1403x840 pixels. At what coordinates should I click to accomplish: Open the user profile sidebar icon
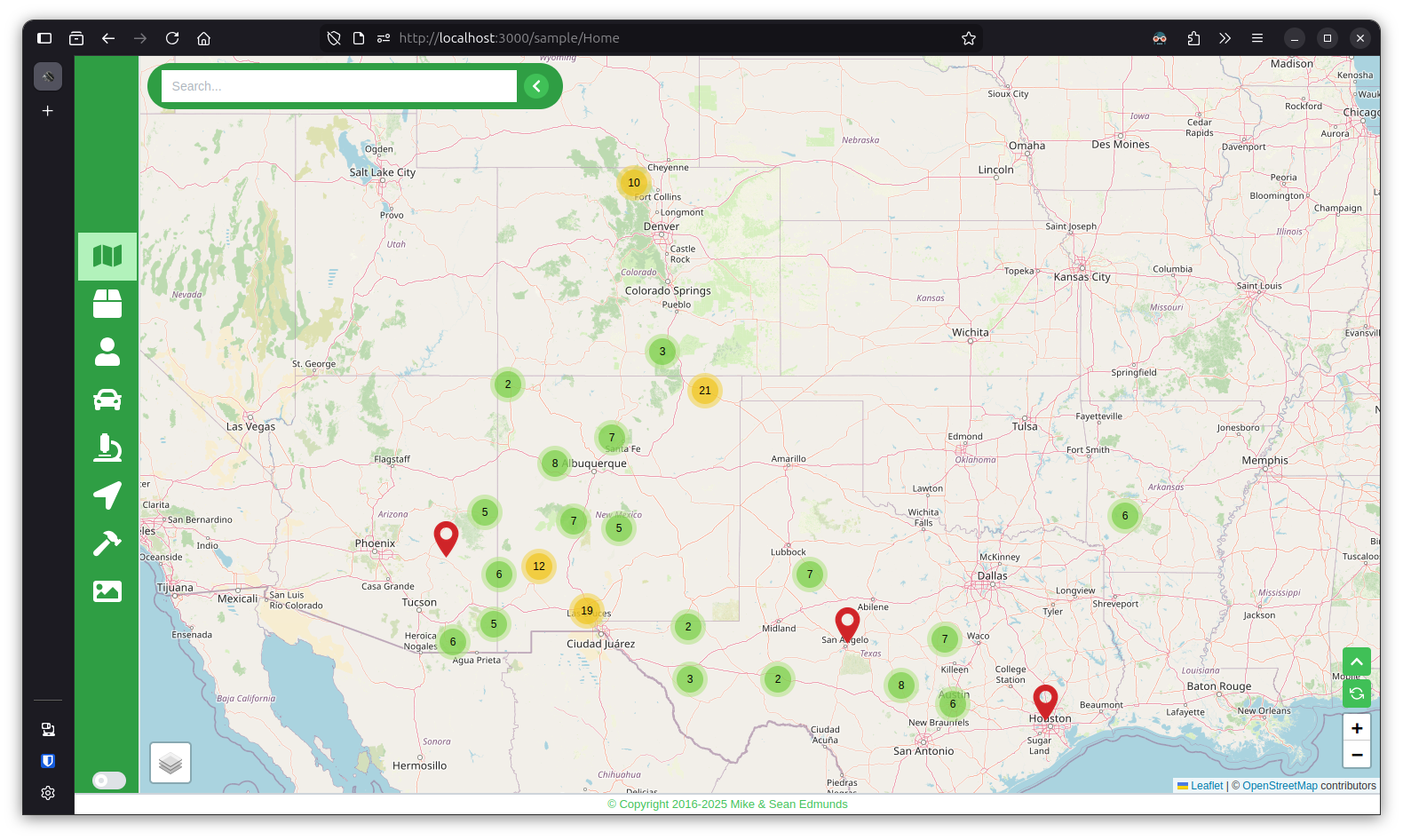click(x=107, y=353)
